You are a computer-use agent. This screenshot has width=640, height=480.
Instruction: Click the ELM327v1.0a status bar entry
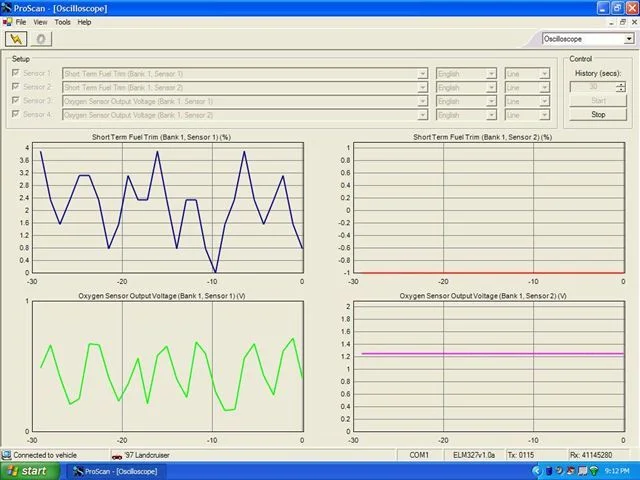point(474,455)
